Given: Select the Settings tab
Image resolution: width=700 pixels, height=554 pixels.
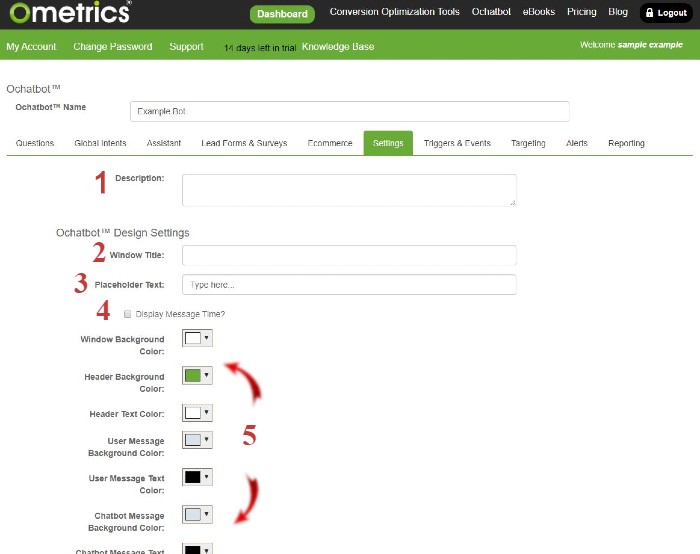Looking at the screenshot, I should coord(388,143).
